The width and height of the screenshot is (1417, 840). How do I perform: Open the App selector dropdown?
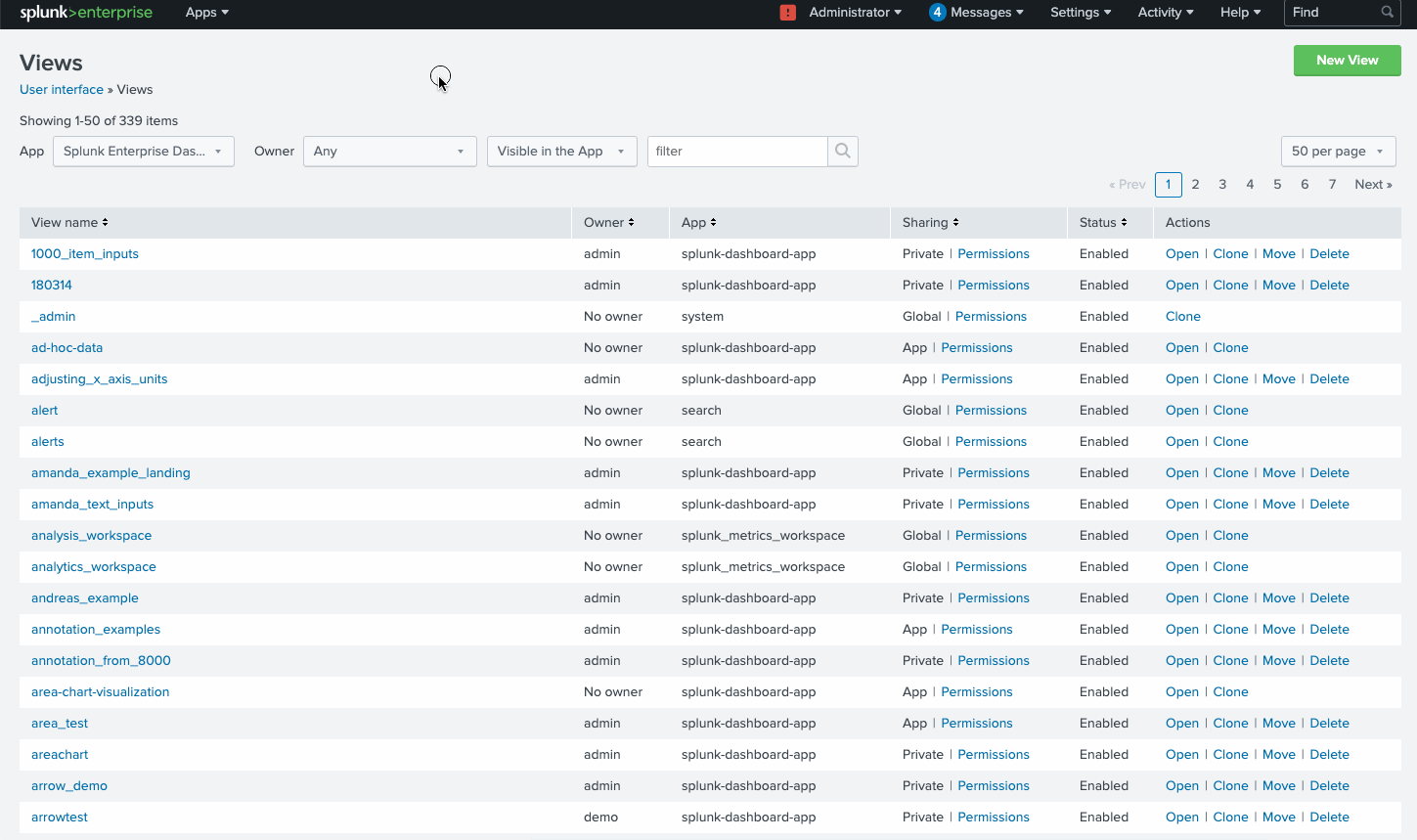click(x=143, y=152)
